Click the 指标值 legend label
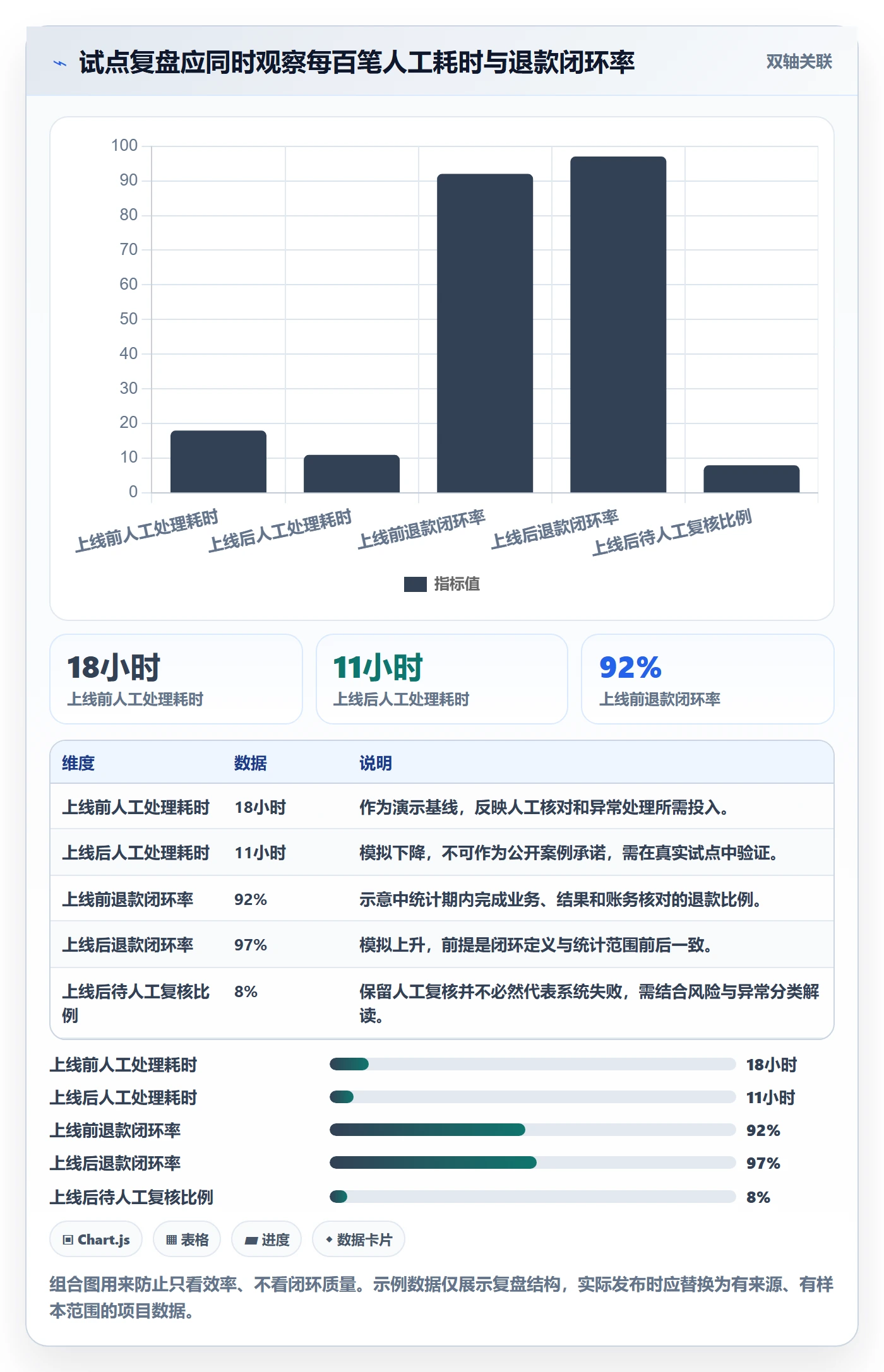The height and width of the screenshot is (1372, 884). [457, 584]
